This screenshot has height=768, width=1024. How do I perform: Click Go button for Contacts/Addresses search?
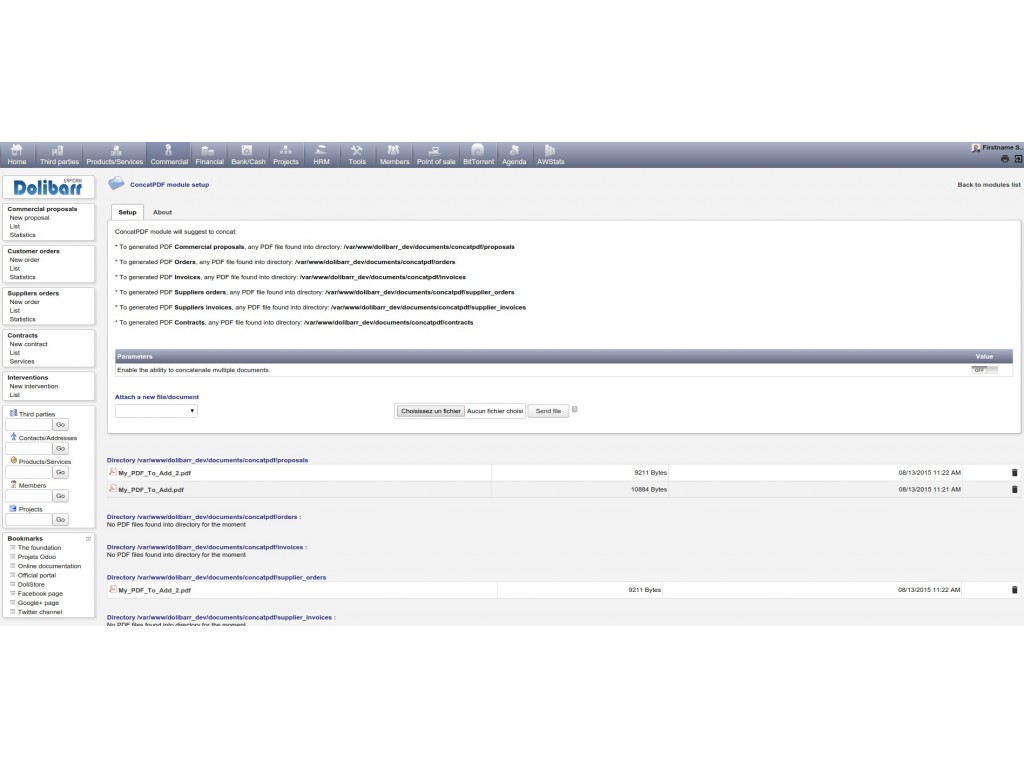click(x=61, y=449)
